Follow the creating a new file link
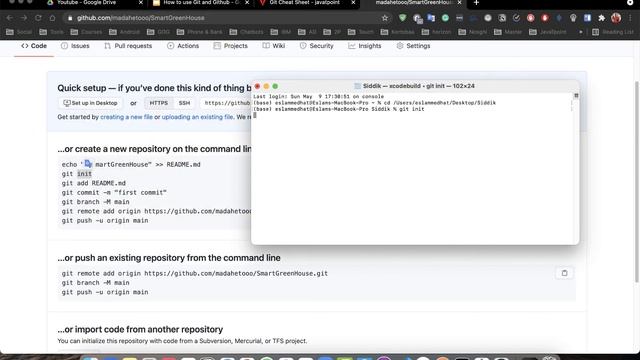Screen dimensions: 640x360 click(127, 117)
